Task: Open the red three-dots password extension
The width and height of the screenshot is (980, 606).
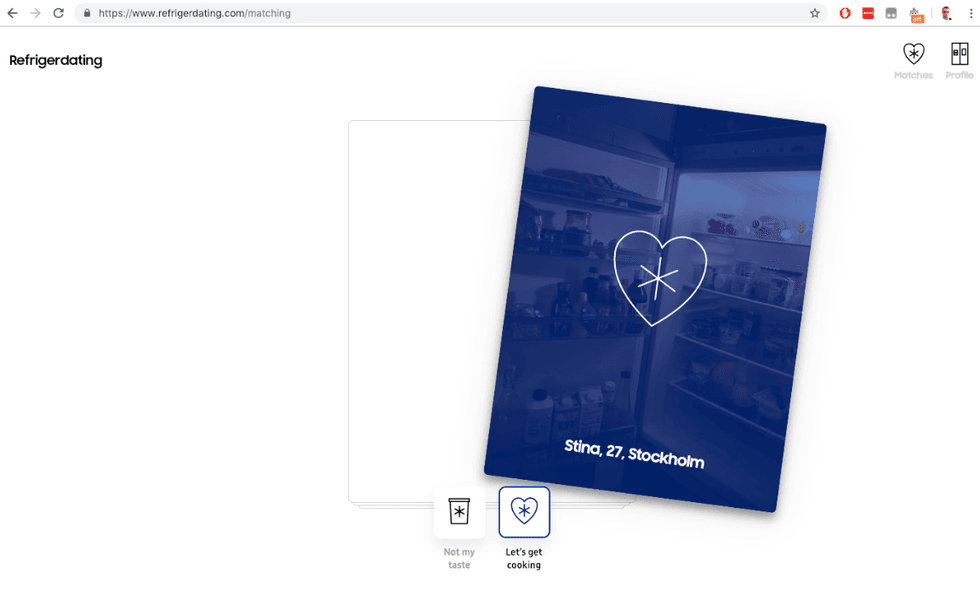Action: pos(868,13)
